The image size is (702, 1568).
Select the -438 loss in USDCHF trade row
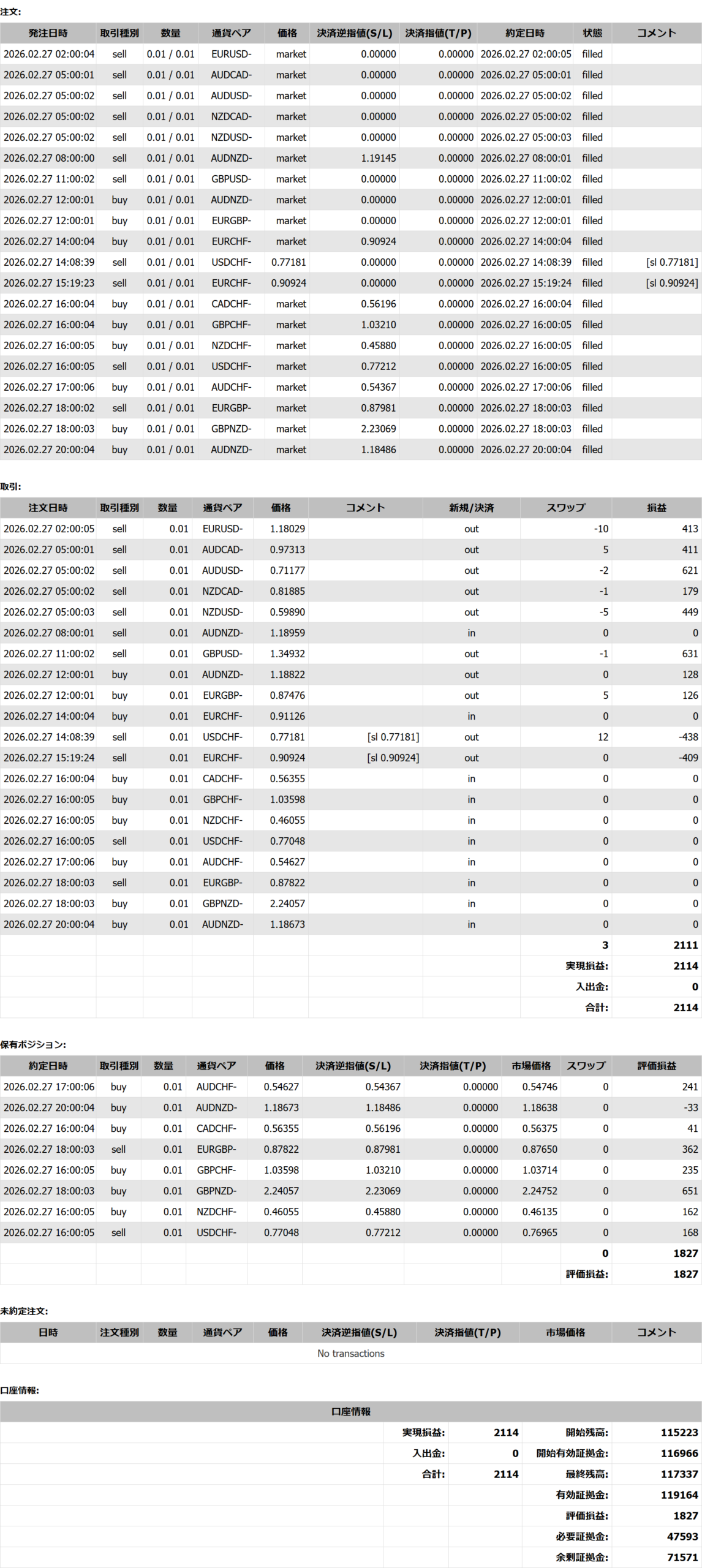(x=688, y=737)
